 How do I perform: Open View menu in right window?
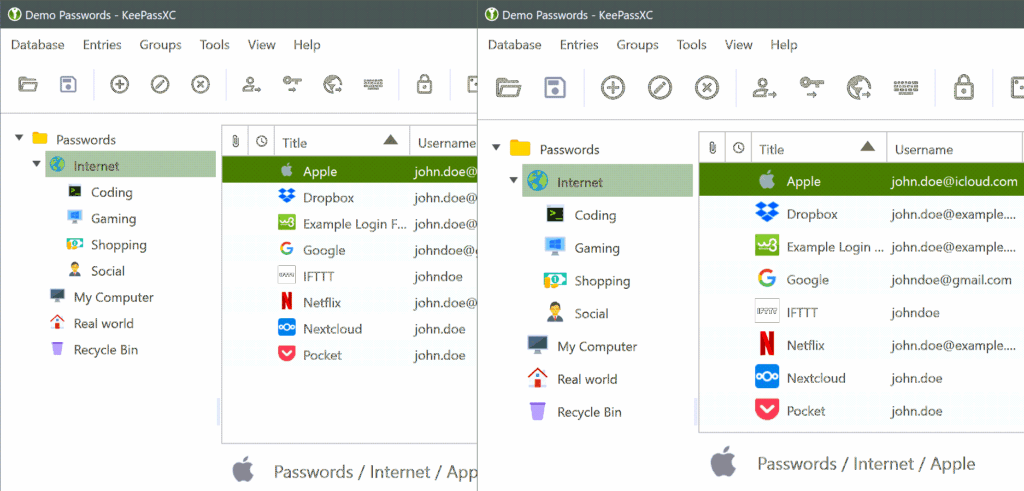[739, 45]
